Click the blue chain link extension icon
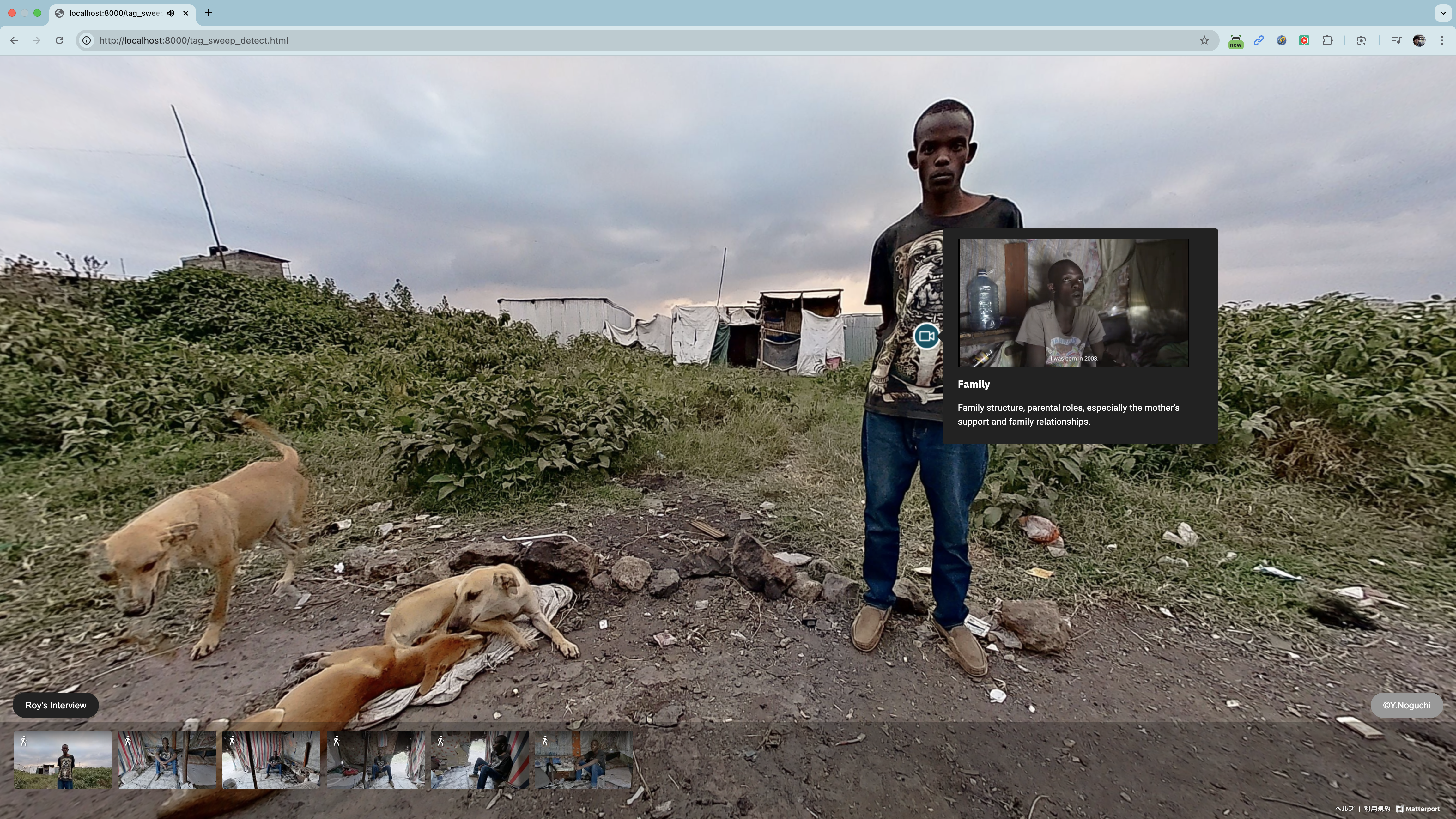The image size is (1456, 819). coord(1259,40)
